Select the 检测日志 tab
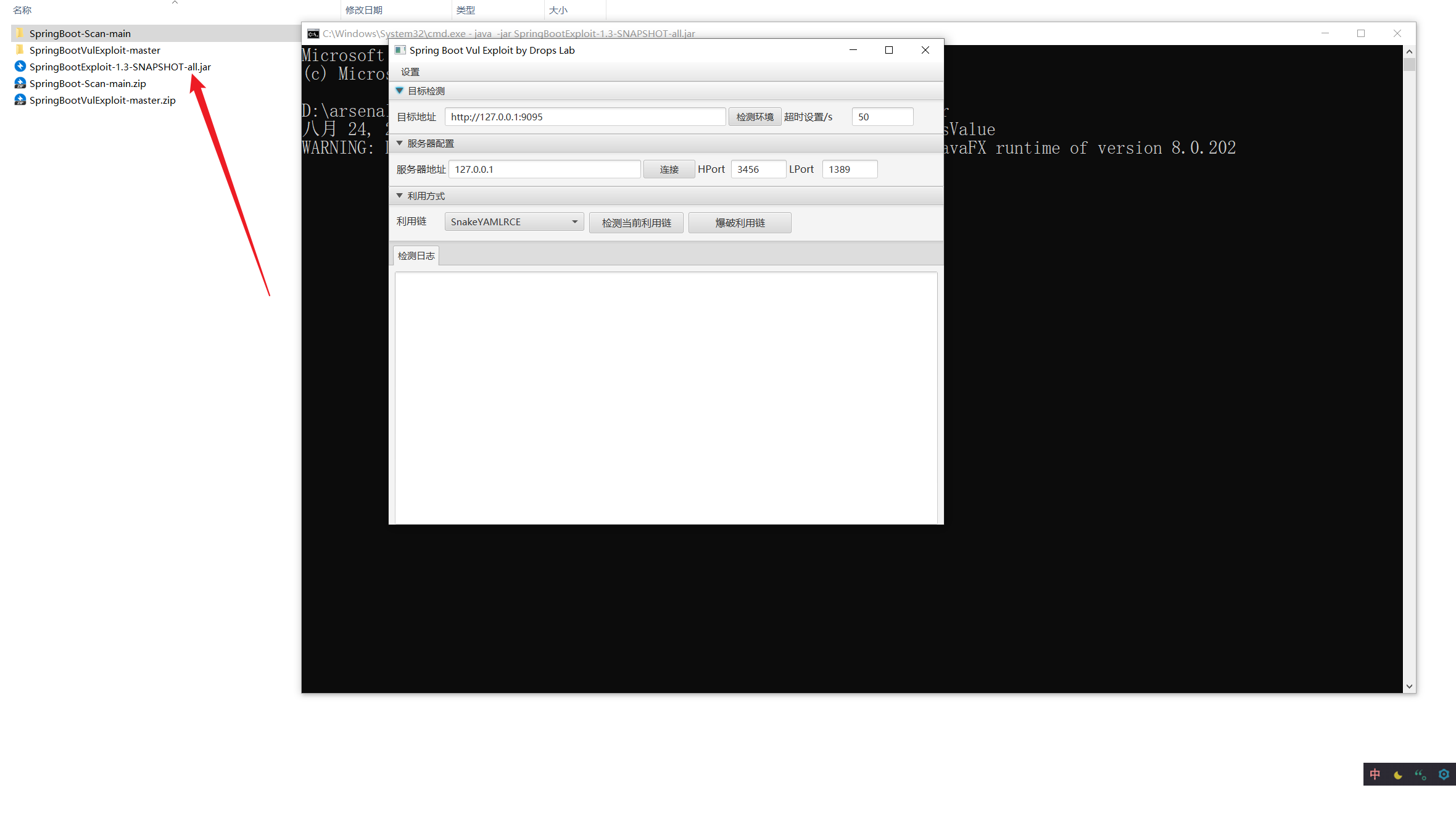The width and height of the screenshot is (1456, 822). 416,255
